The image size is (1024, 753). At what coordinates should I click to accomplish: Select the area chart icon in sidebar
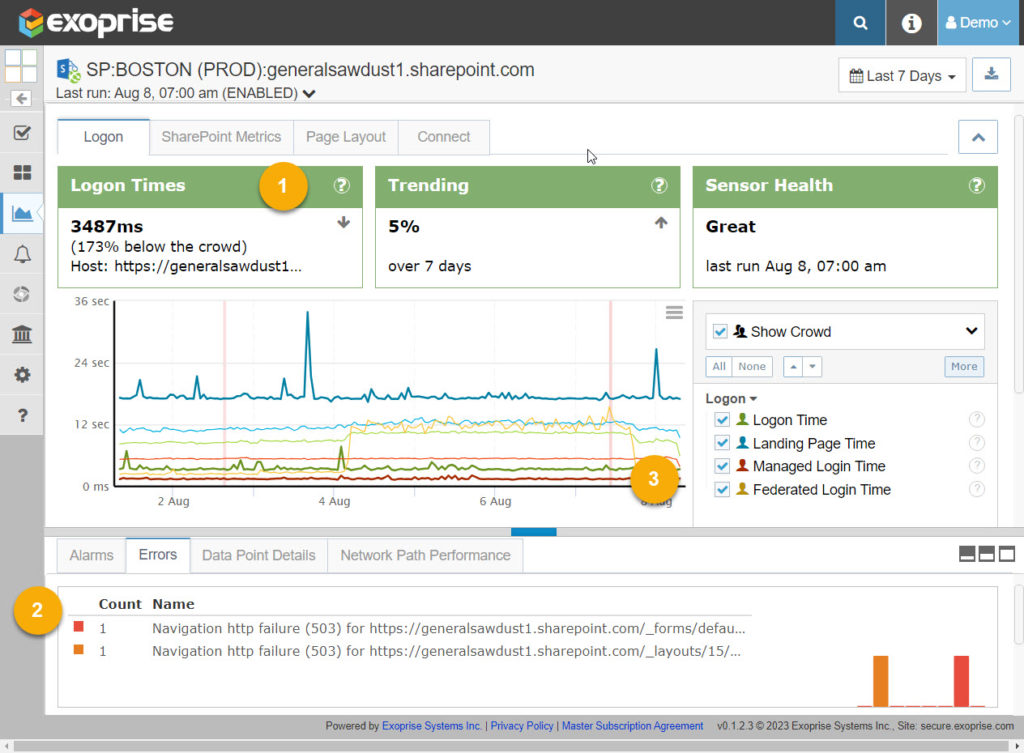pyautogui.click(x=22, y=214)
